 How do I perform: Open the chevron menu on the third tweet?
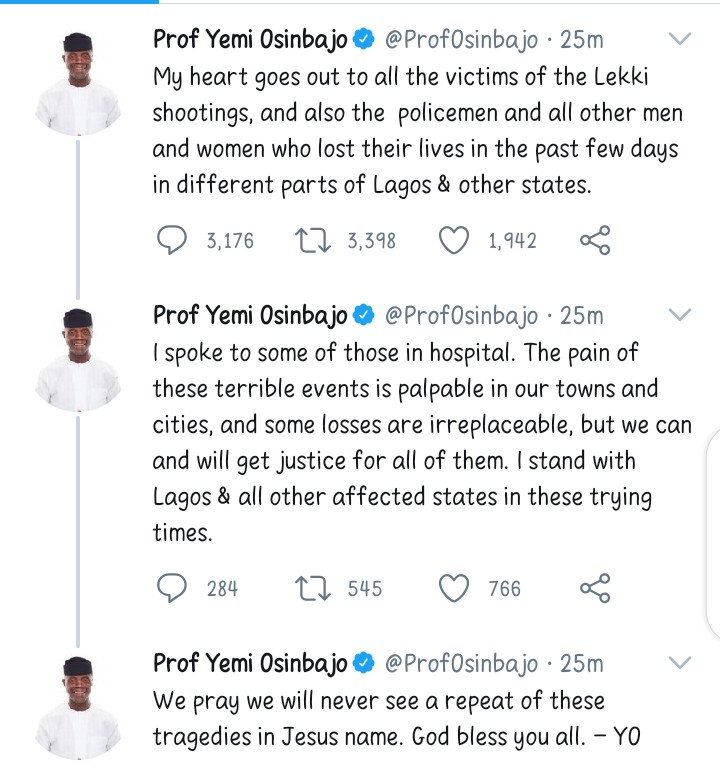(679, 662)
